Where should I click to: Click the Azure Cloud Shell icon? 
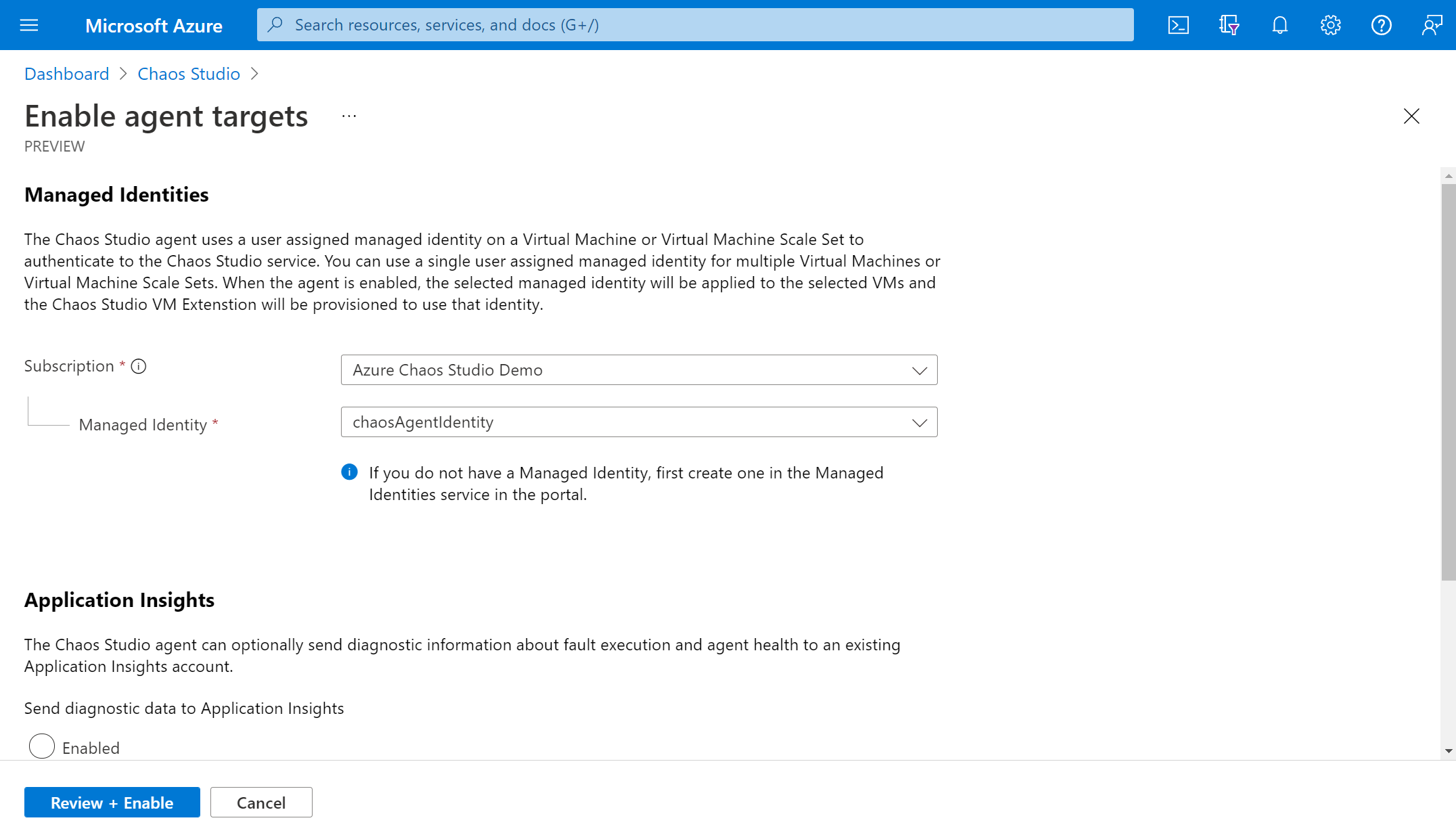point(1179,25)
